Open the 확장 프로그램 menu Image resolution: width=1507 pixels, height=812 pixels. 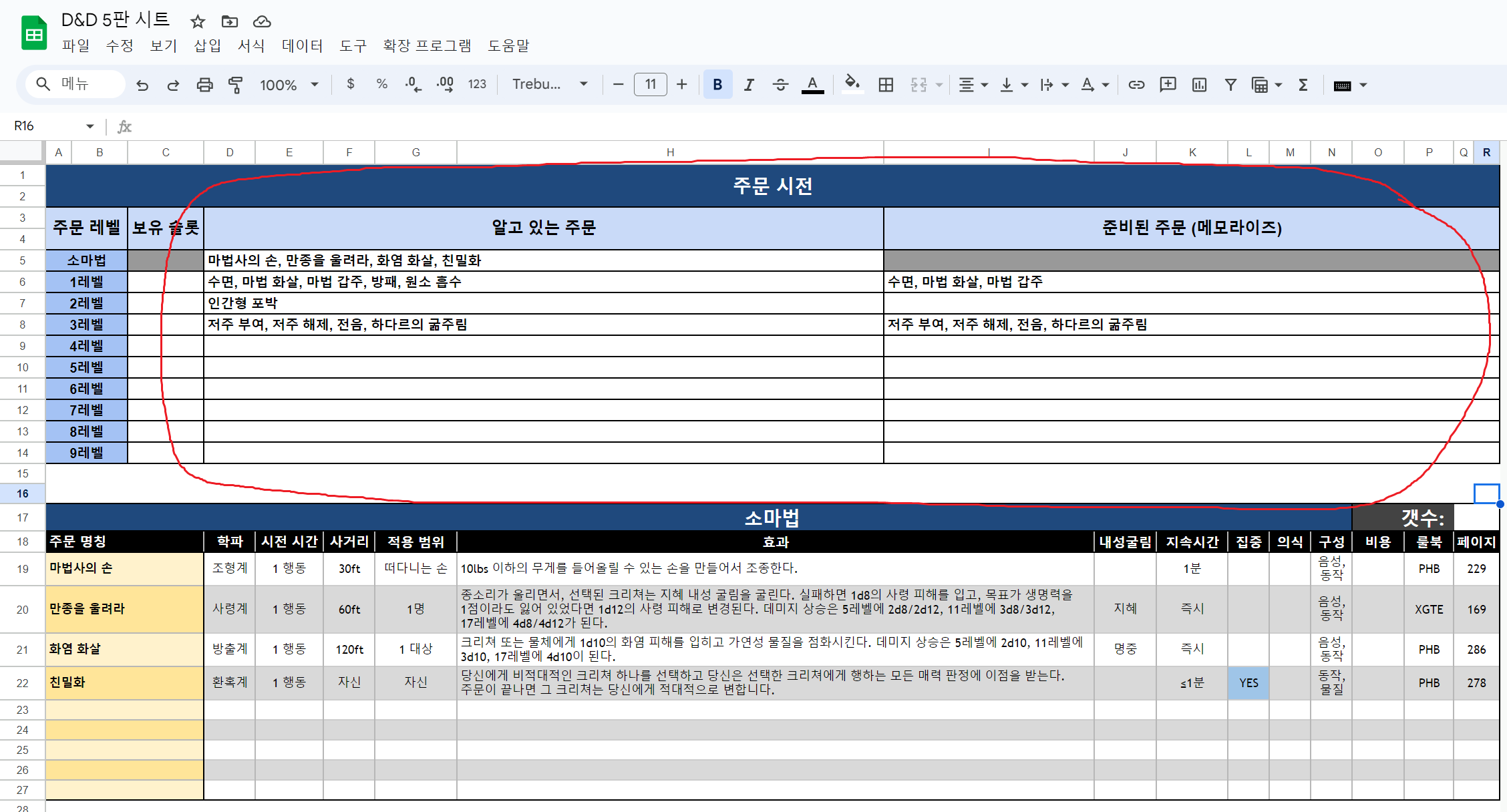pyautogui.click(x=427, y=45)
